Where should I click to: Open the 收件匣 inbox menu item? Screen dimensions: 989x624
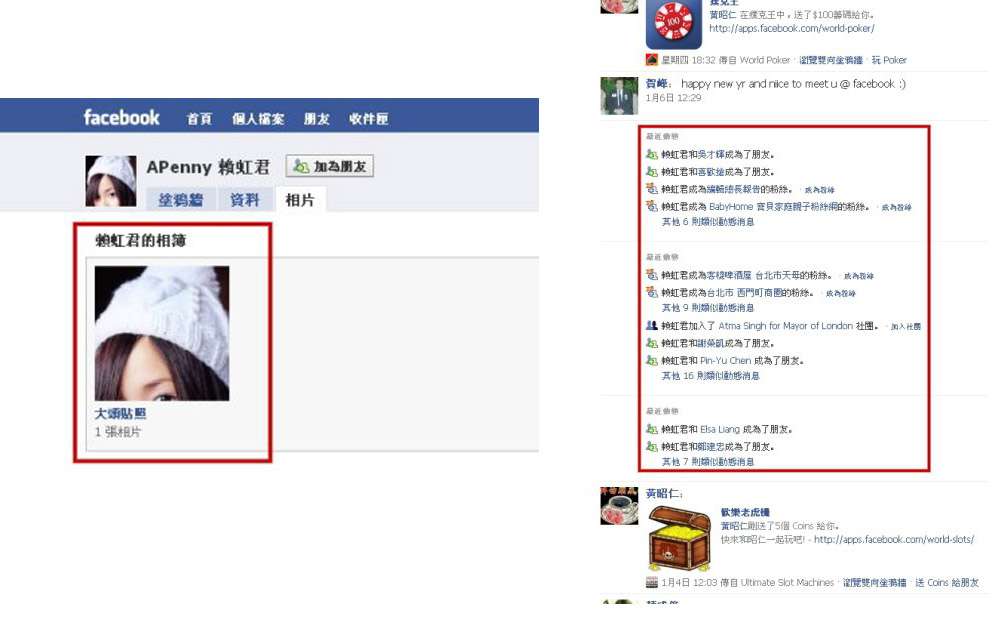click(x=369, y=119)
